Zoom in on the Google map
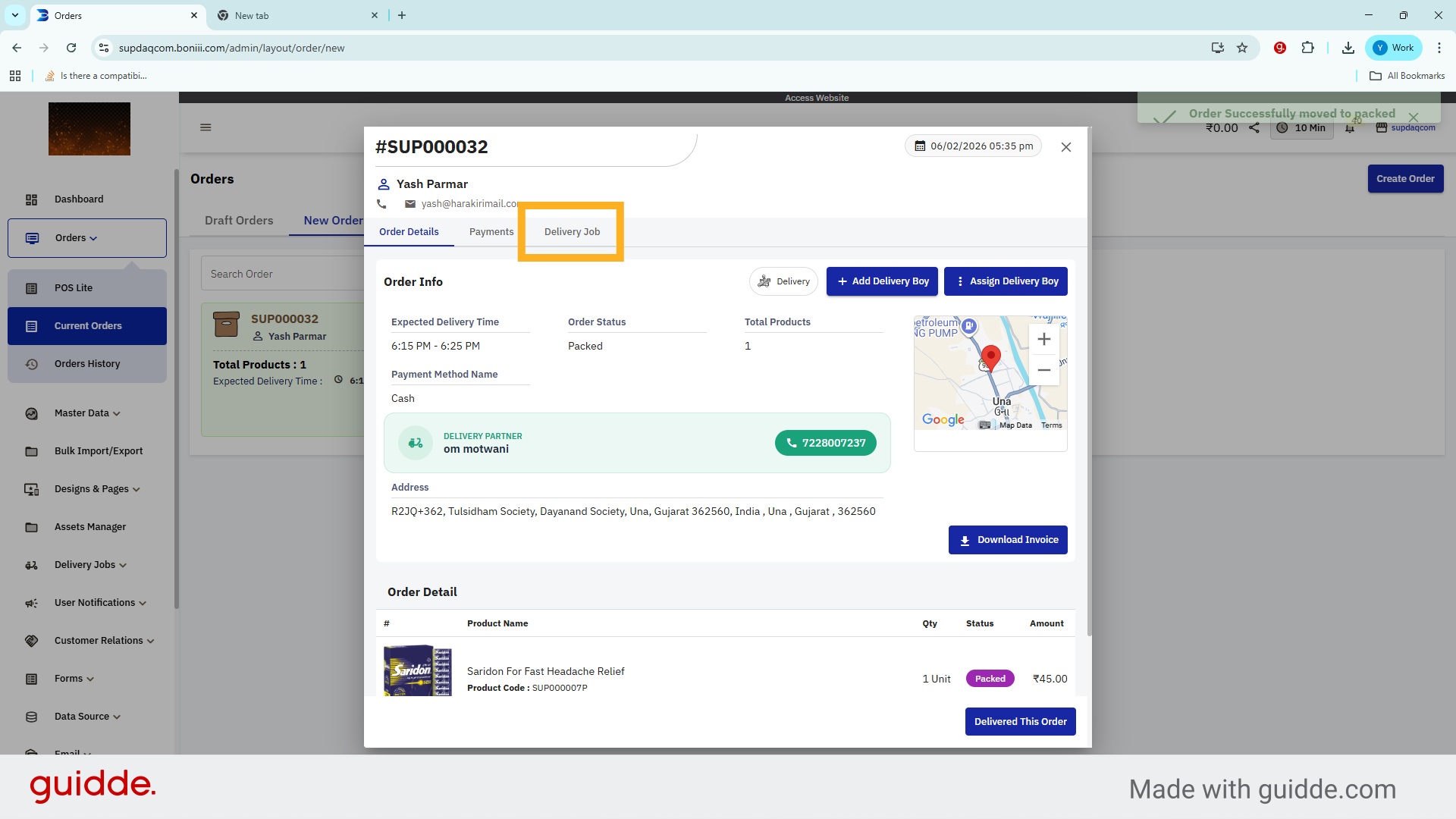Image resolution: width=1456 pixels, height=819 pixels. click(x=1043, y=339)
